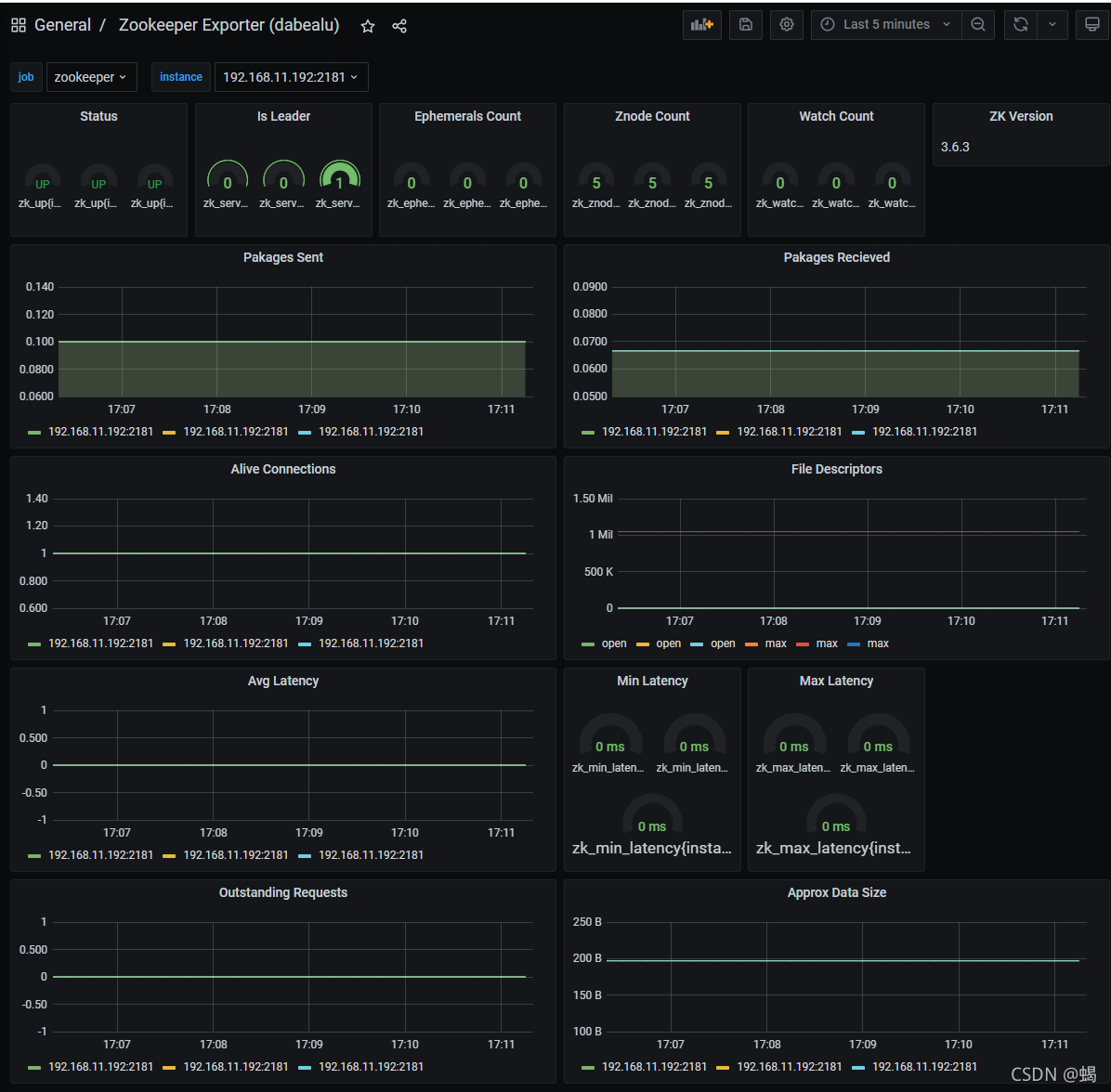The image size is (1111, 1092).
Task: Click the Add panel icon
Action: click(701, 25)
